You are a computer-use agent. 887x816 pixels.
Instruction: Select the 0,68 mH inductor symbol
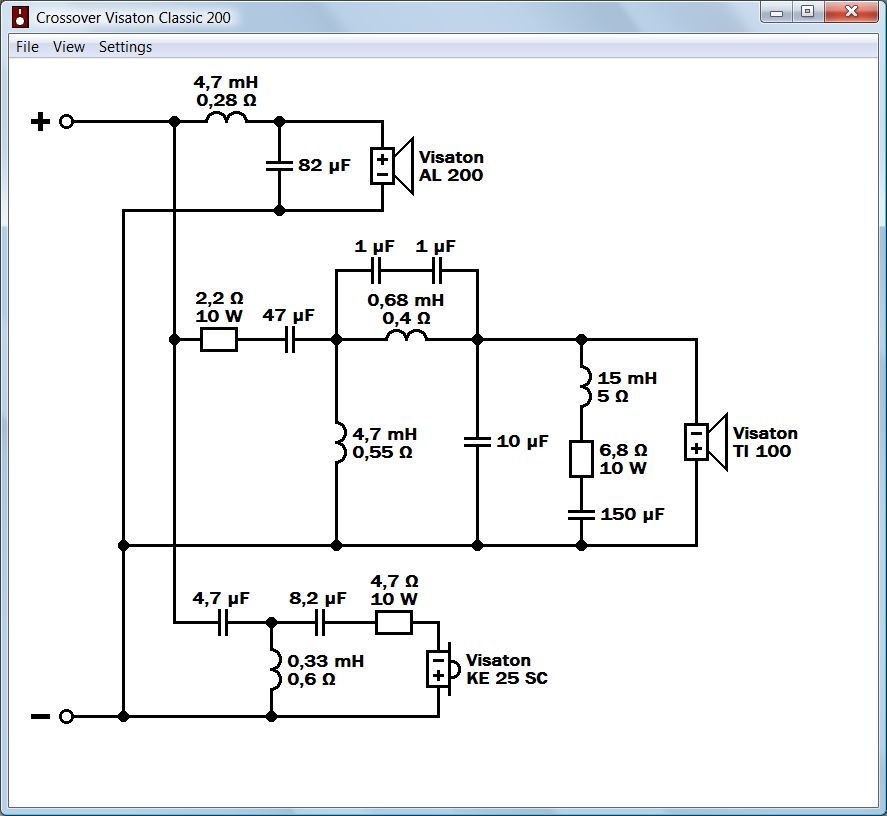(406, 336)
